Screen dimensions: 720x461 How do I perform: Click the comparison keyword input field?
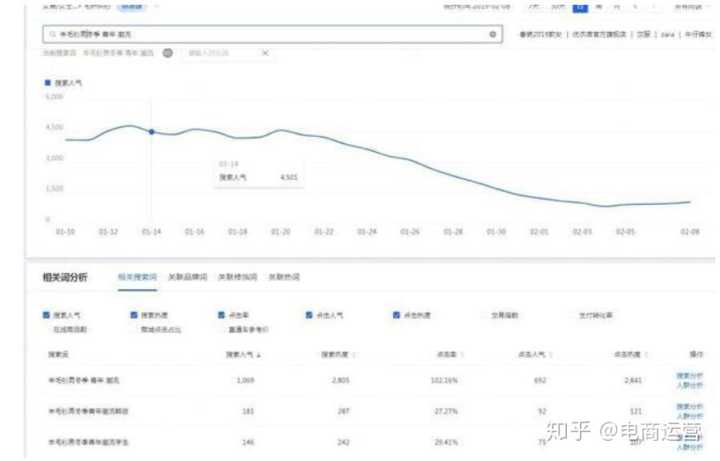[218, 53]
